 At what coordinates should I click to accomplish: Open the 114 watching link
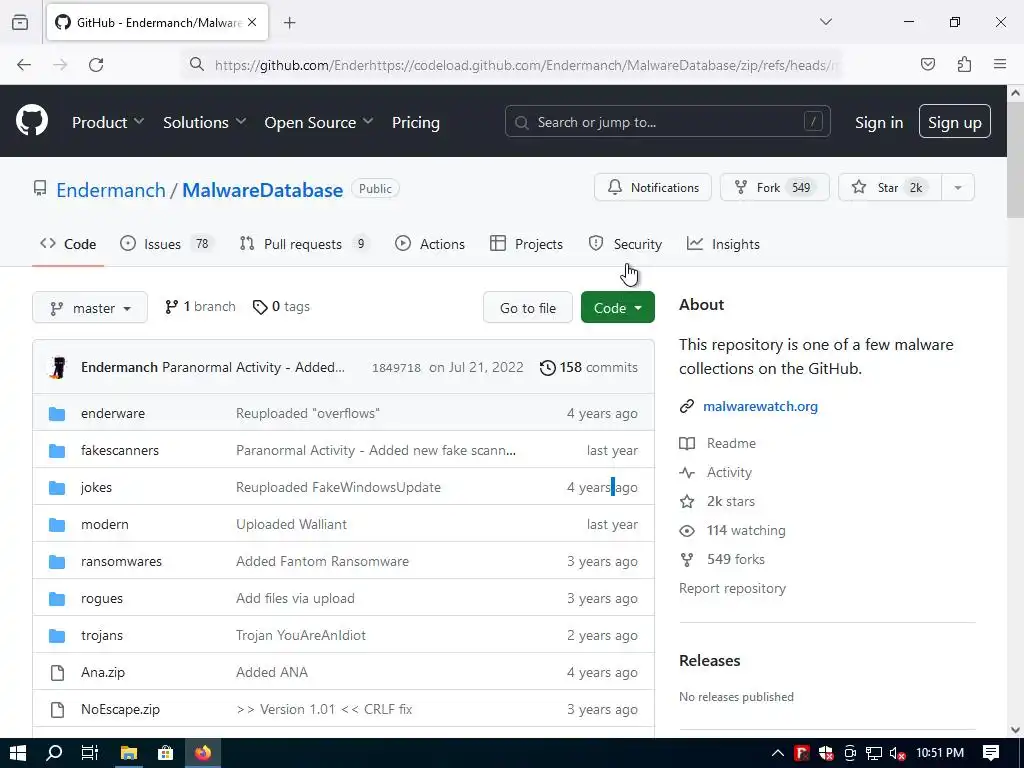coord(732,530)
